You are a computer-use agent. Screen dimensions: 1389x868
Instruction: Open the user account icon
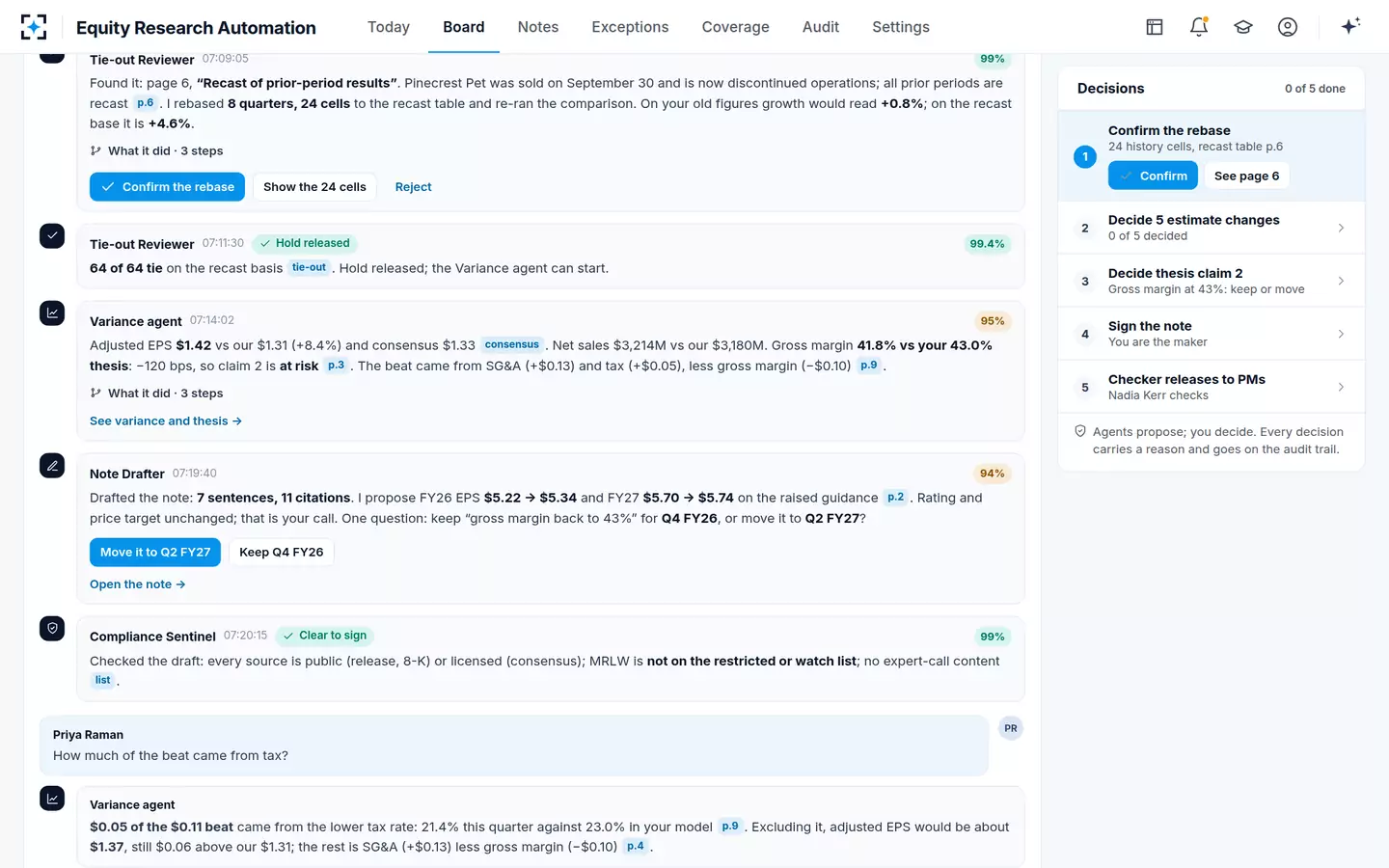pos(1288,27)
